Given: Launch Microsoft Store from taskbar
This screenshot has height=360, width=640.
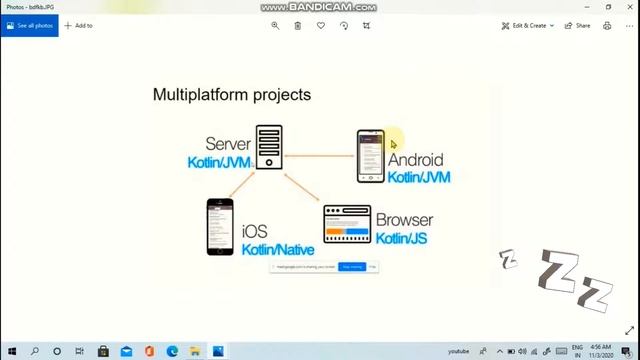Looking at the screenshot, I should click(103, 351).
